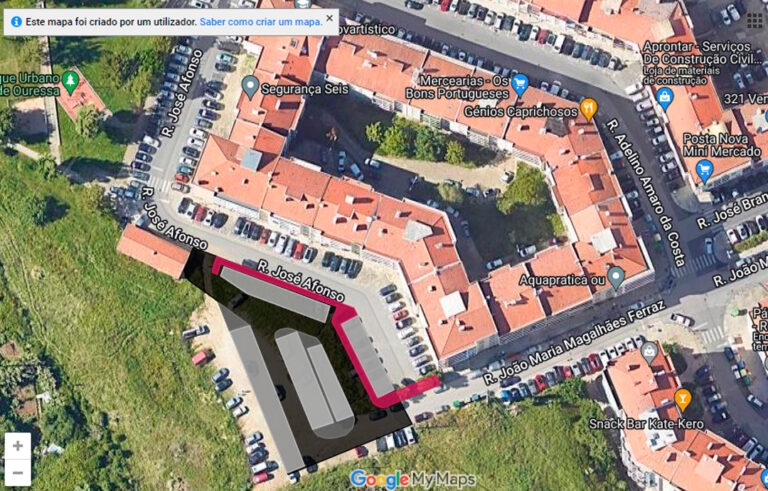Click 'Mercearias - Os Bons Portugueses' label
Viewport: 768px width, 491px height.
click(457, 87)
